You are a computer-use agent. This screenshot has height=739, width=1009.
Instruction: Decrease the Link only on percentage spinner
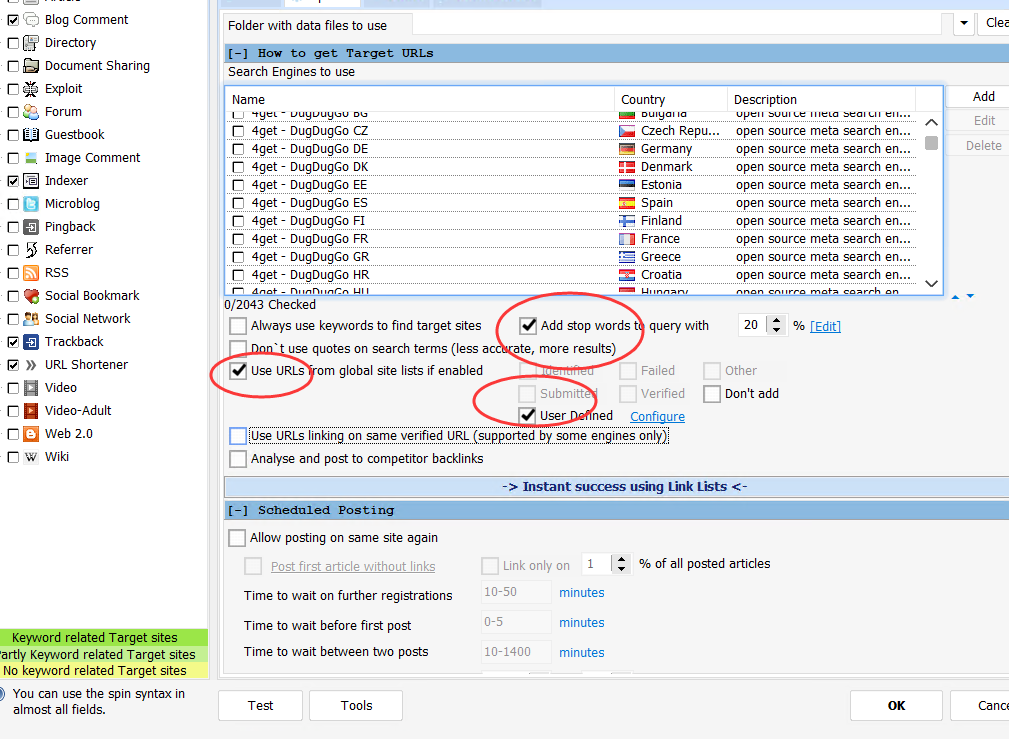point(621,569)
